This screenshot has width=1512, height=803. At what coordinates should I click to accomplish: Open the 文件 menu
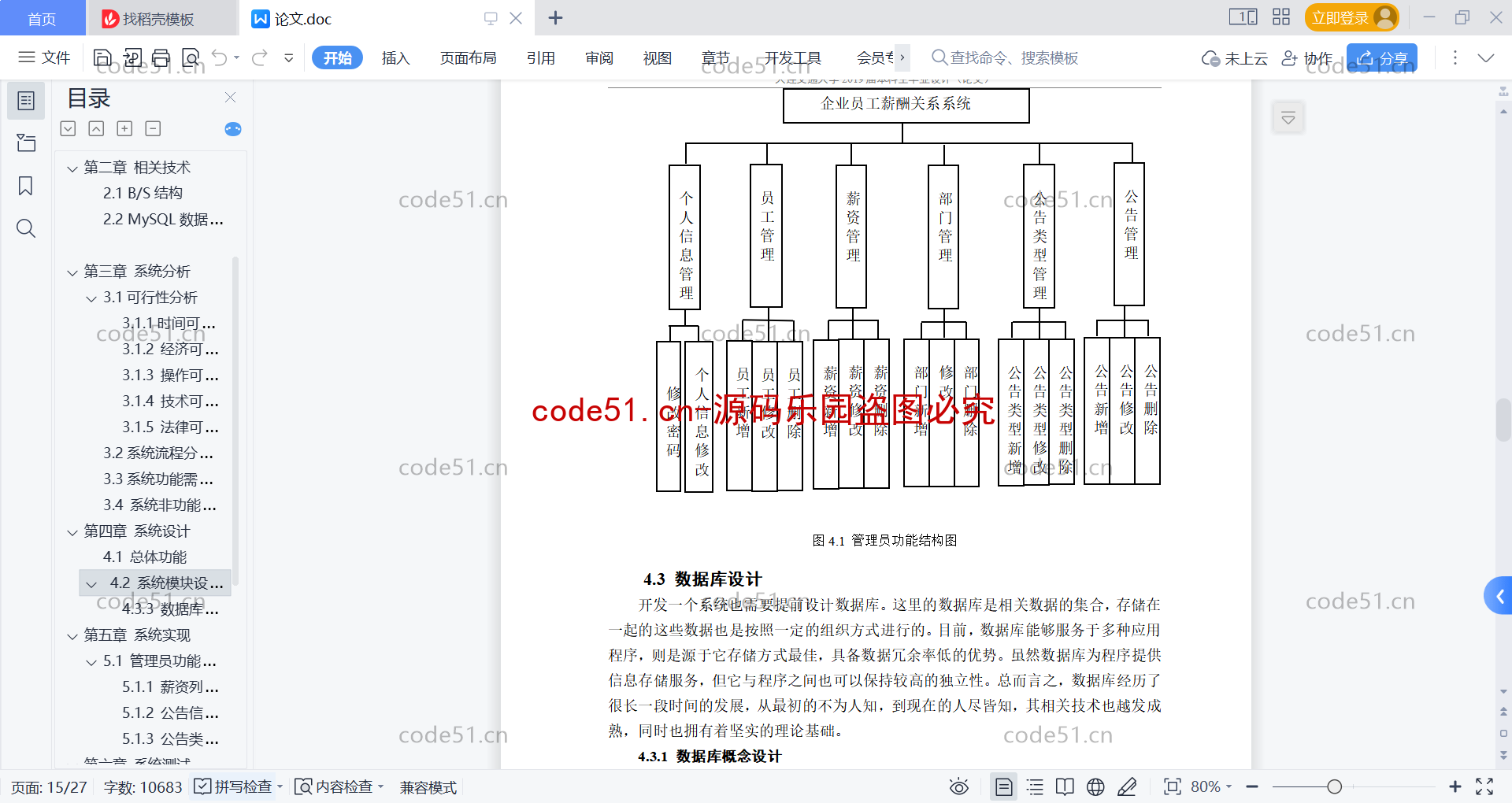44,57
